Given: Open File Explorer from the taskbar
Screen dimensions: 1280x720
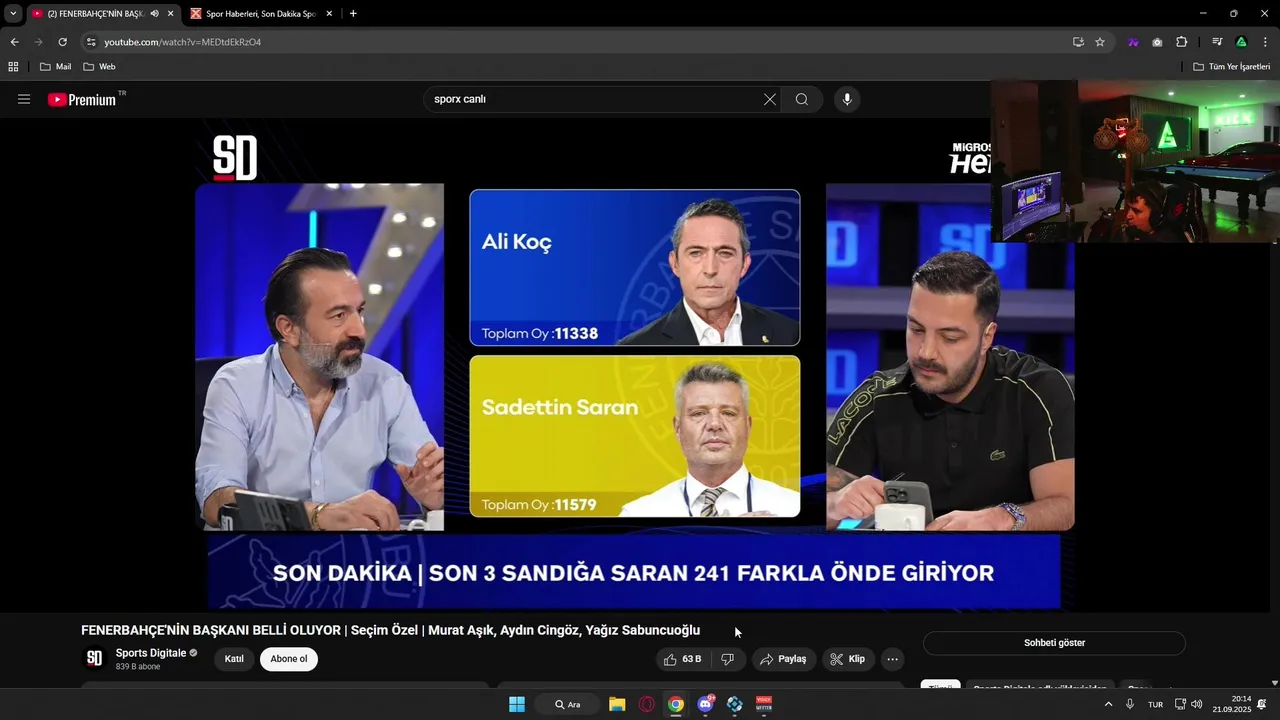Looking at the screenshot, I should point(617,704).
